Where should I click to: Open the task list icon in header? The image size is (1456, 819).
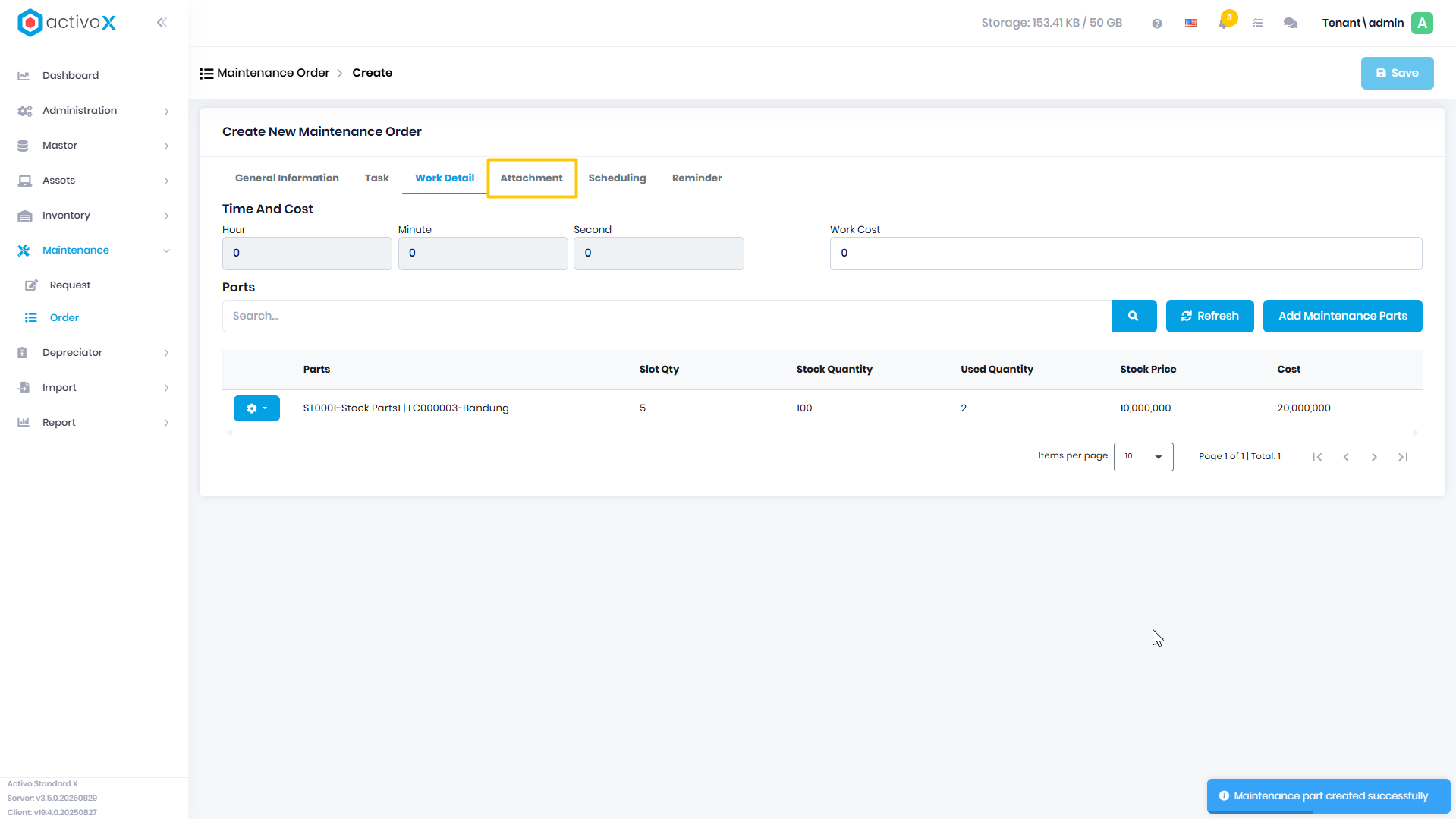1257,24
